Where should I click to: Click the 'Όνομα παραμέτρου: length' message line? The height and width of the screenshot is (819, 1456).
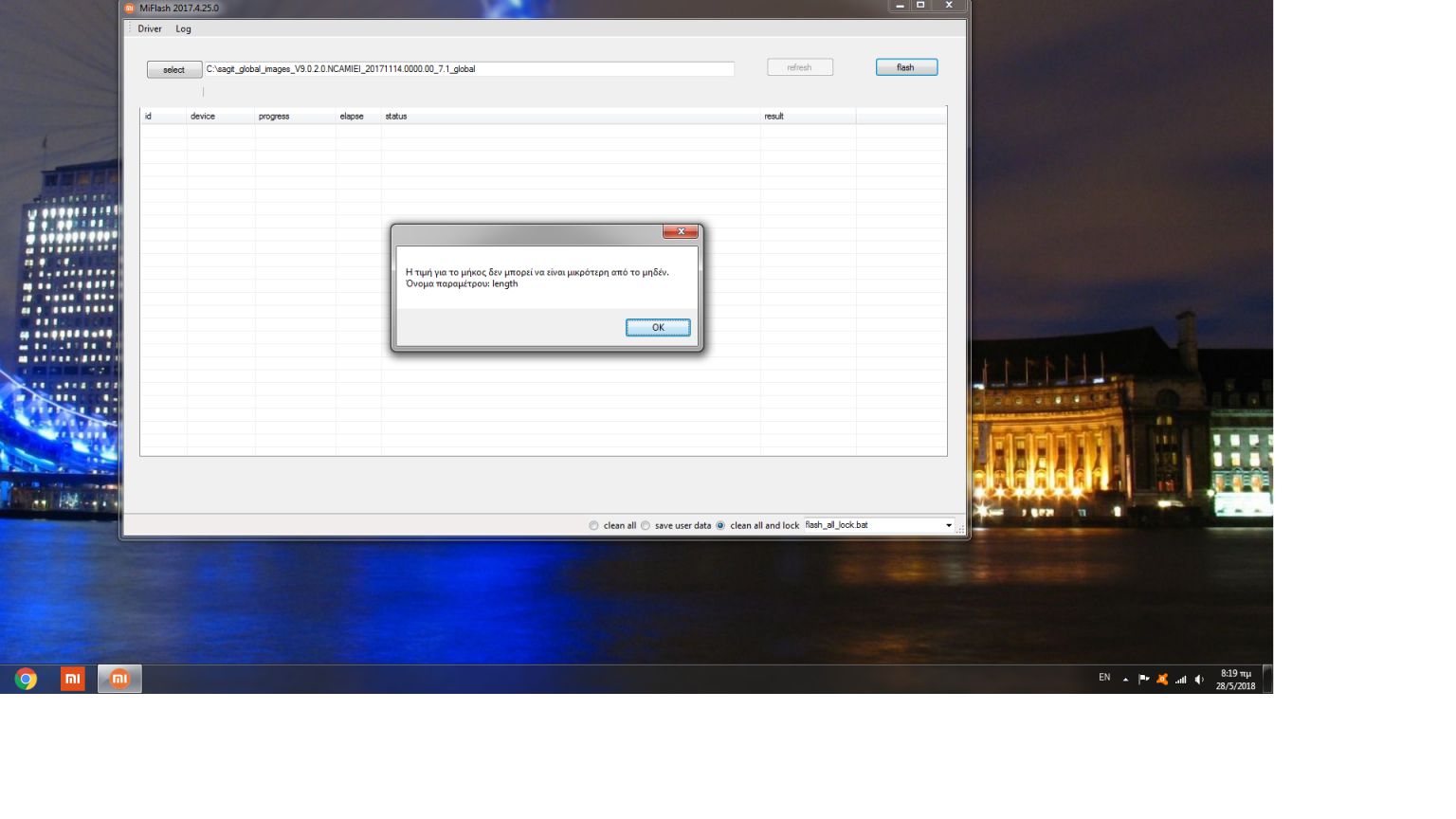pos(462,284)
